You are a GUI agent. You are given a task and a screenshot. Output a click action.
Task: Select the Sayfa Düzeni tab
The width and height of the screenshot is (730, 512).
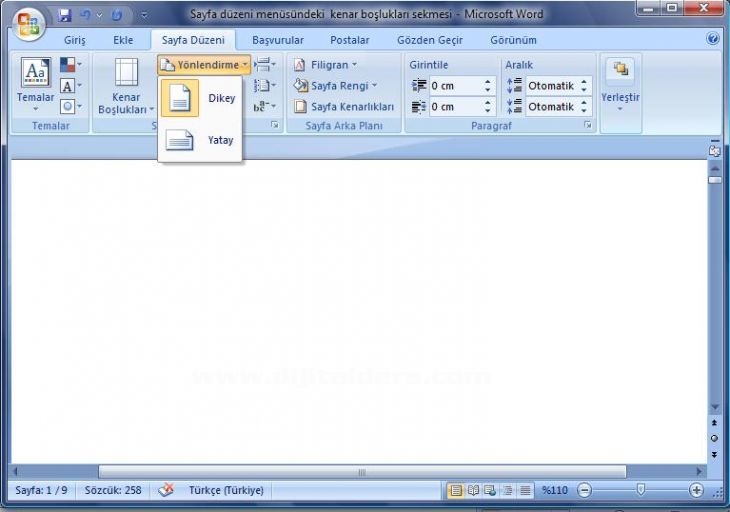[193, 40]
